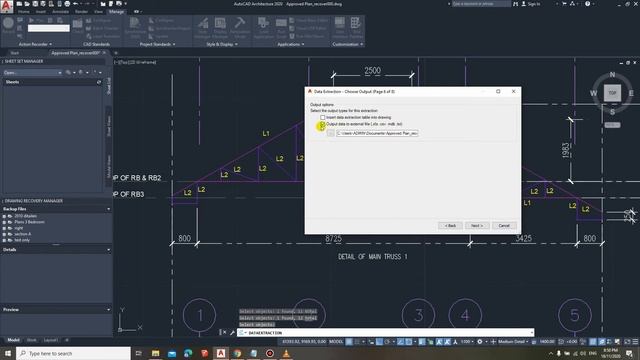640x360 pixels.
Task: Click the new drawing tab plus button
Action: (116, 53)
